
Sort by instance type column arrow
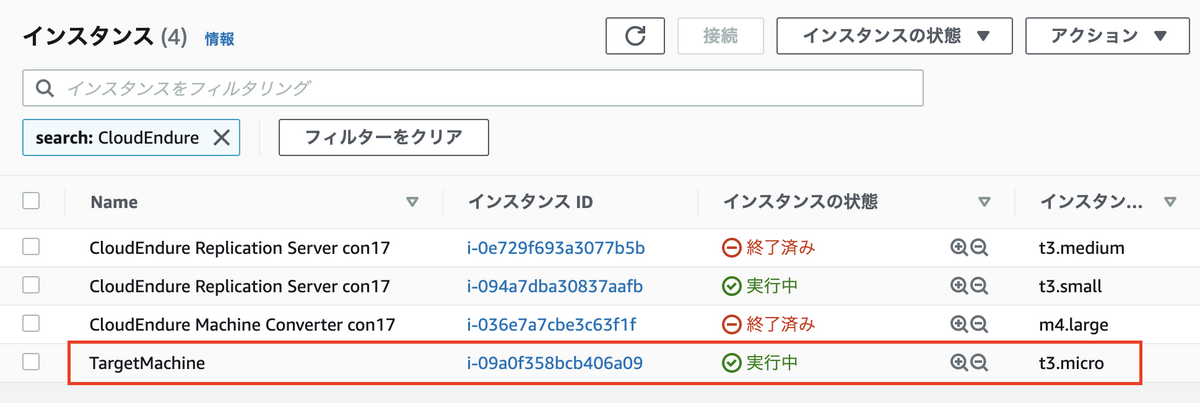1170,202
